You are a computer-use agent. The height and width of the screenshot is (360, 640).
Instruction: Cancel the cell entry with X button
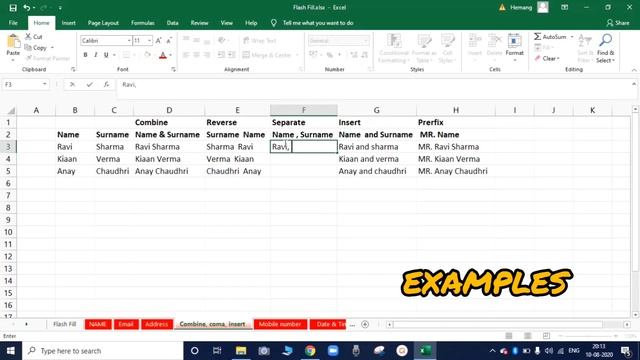(72, 84)
